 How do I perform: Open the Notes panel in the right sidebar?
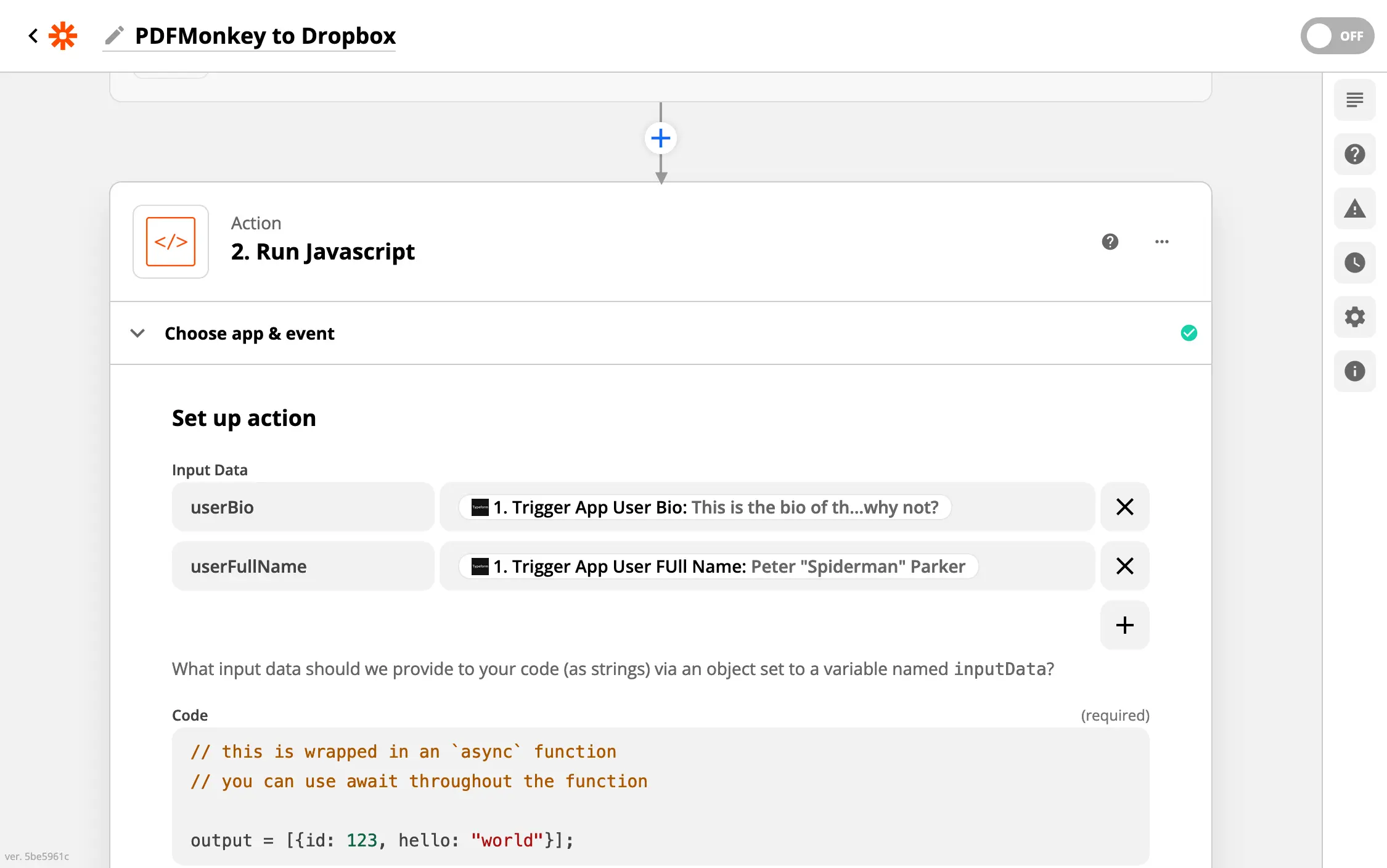pos(1354,99)
